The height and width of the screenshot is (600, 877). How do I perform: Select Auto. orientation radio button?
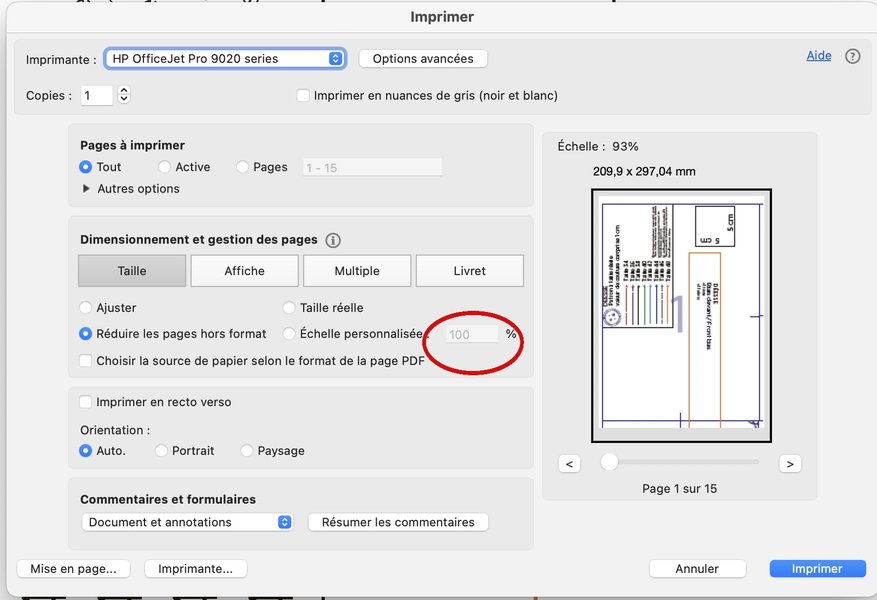point(86,451)
